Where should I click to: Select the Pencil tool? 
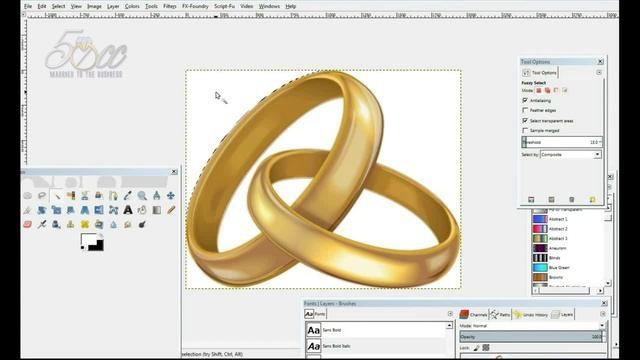(171, 210)
